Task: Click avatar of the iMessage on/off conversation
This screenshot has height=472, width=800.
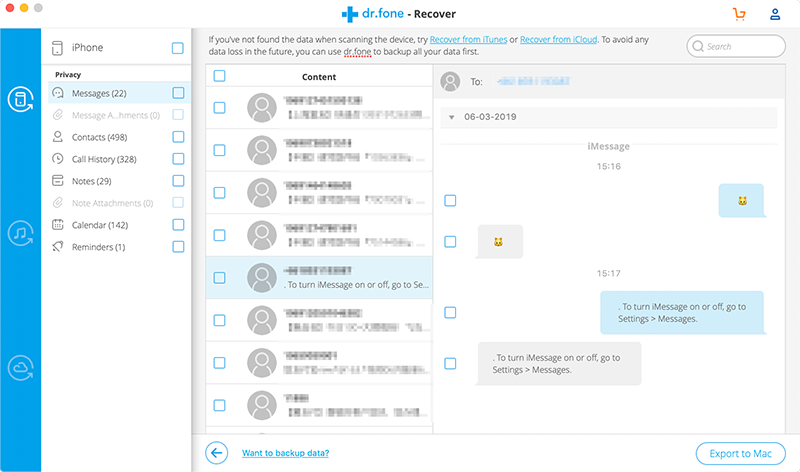Action: pos(262,278)
